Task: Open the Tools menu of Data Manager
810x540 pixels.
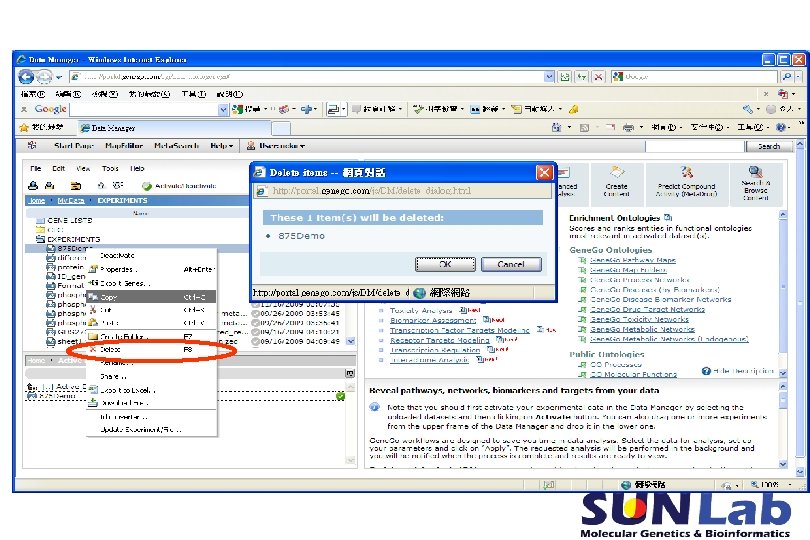Action: click(x=110, y=168)
